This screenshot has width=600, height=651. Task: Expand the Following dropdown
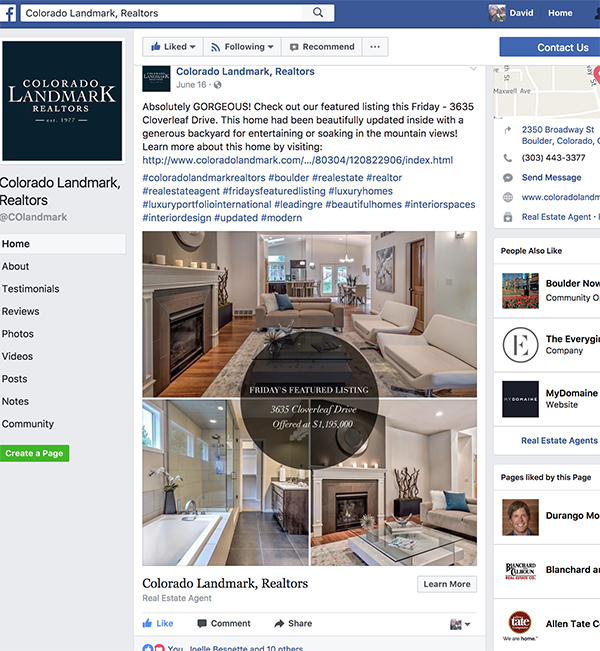pos(242,47)
